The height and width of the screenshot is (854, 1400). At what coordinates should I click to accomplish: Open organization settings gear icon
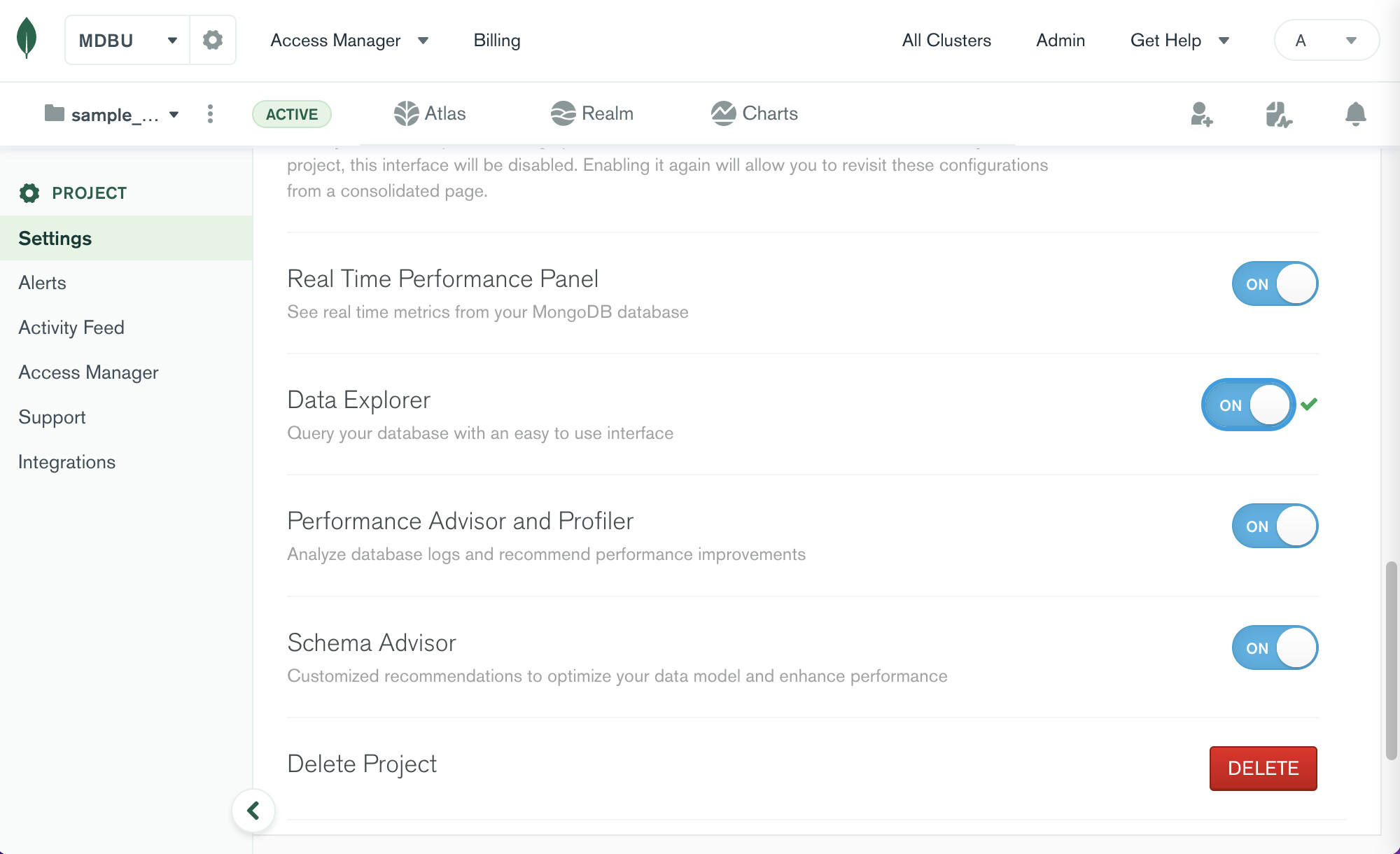click(x=213, y=40)
